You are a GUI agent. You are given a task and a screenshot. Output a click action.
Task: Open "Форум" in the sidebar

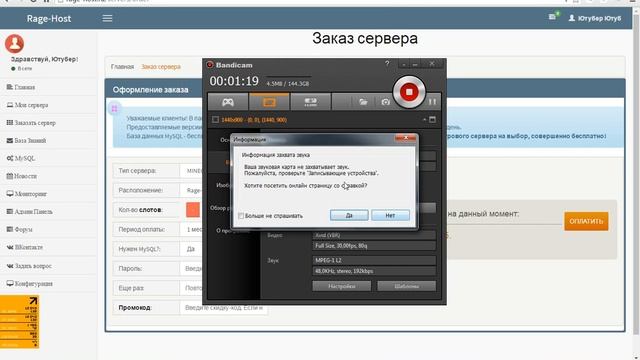pyautogui.click(x=20, y=229)
